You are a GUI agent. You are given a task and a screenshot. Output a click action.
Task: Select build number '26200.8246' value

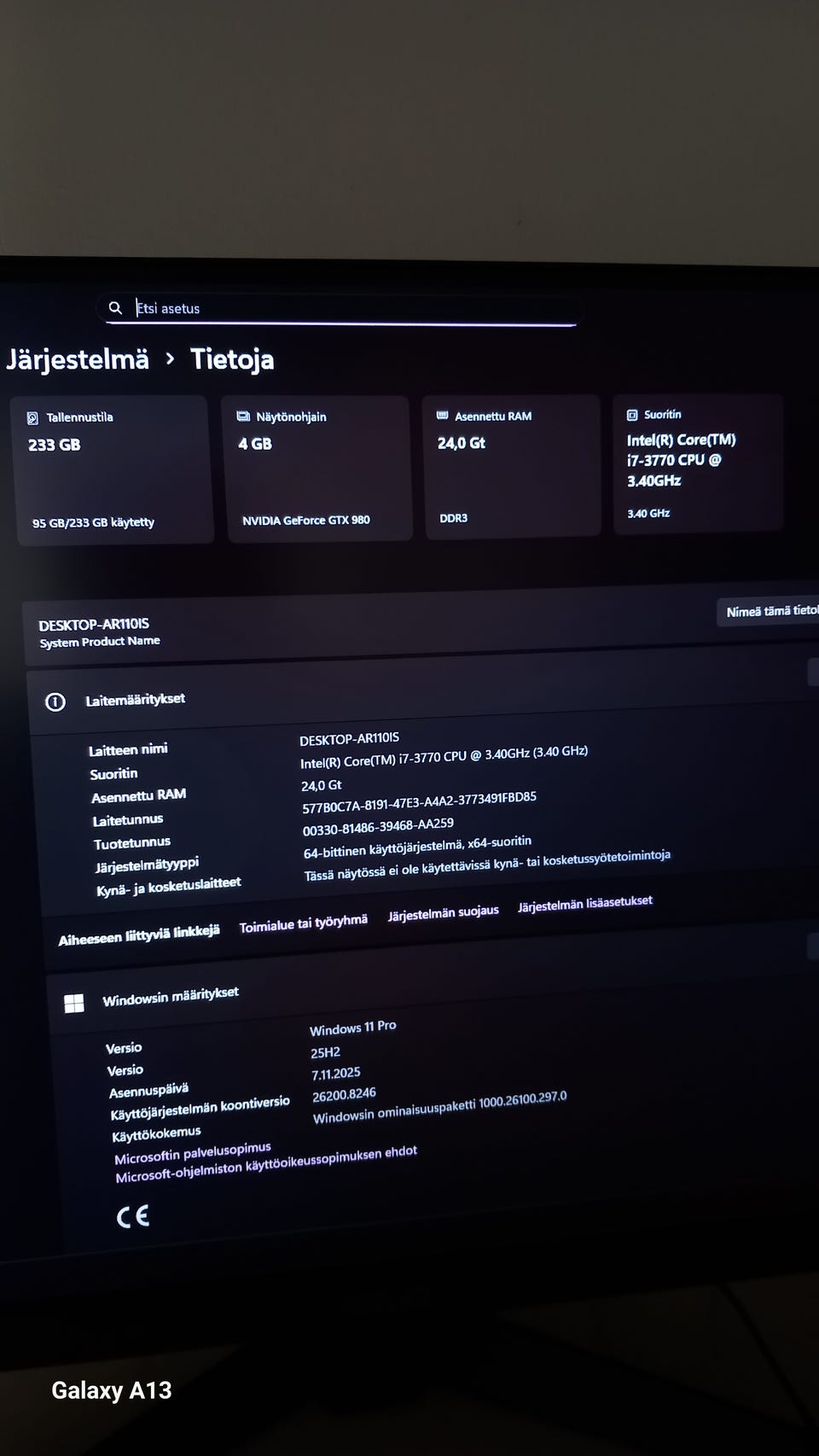(344, 1095)
